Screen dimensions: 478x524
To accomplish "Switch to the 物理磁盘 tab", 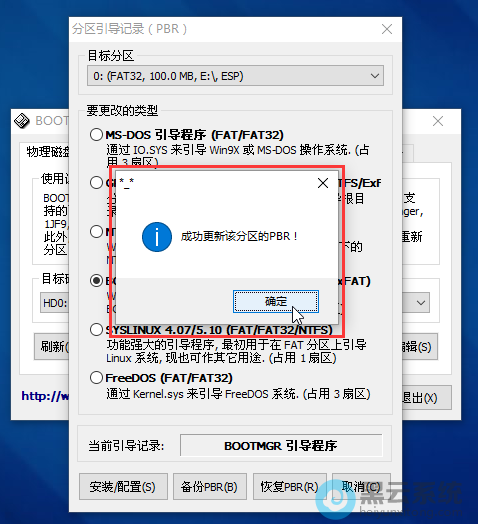I will click(47, 151).
